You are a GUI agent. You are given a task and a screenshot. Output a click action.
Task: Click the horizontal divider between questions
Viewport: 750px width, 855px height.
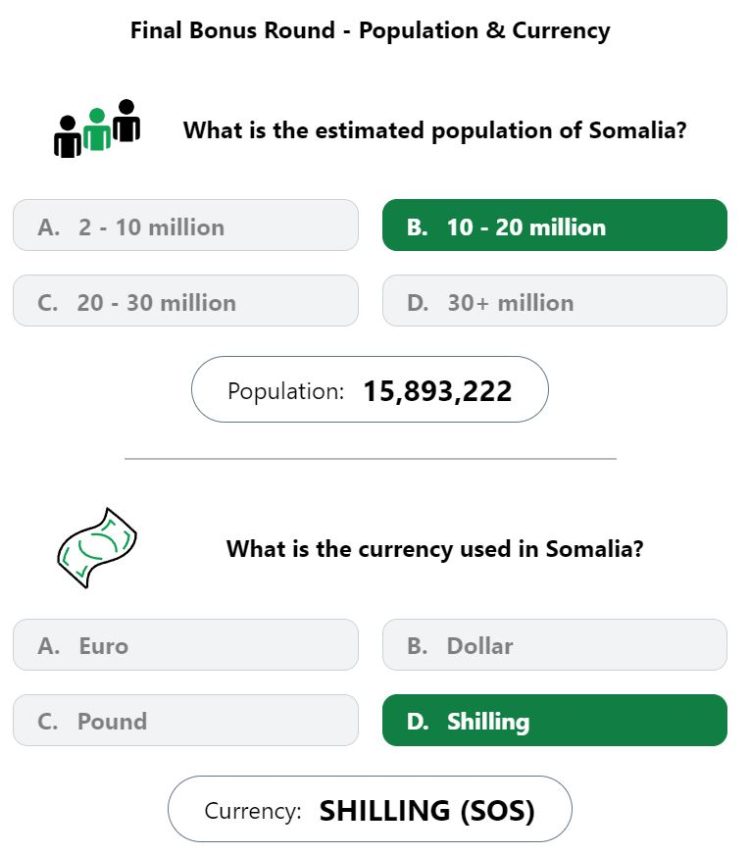point(370,459)
